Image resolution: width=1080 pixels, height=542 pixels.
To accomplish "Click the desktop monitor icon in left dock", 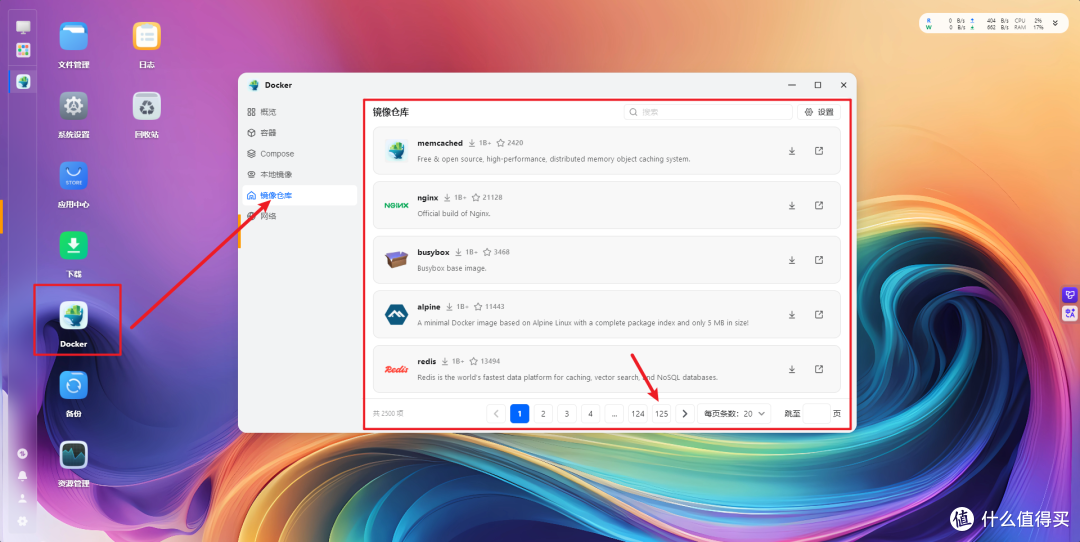I will (x=23, y=28).
